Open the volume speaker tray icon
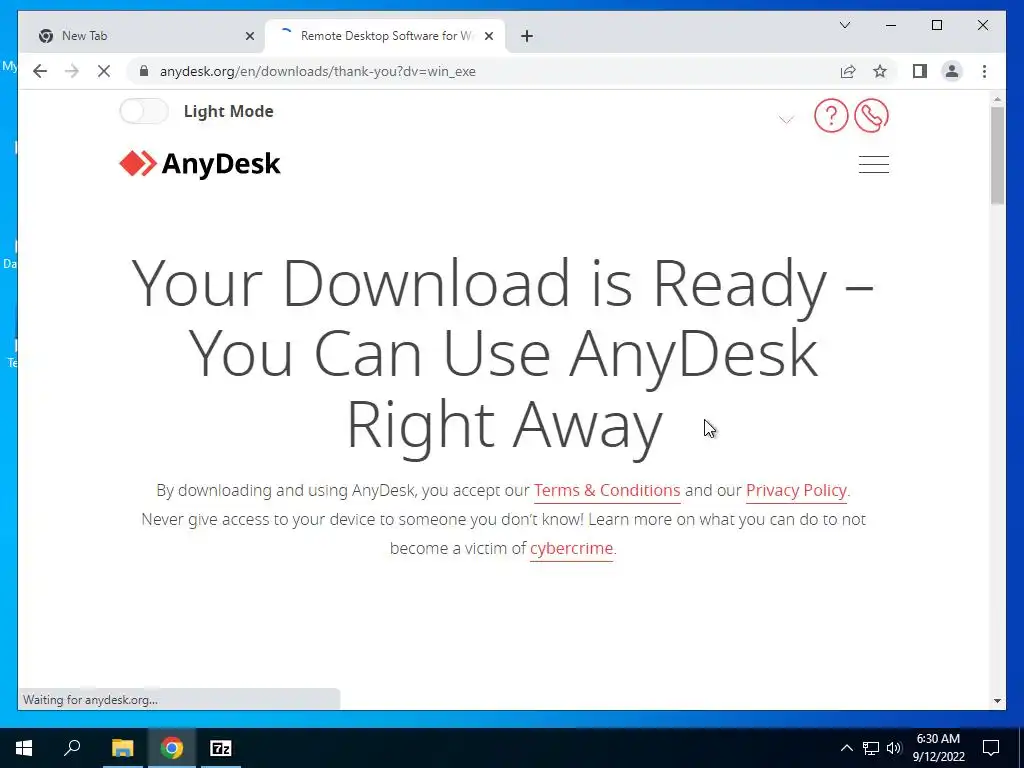The width and height of the screenshot is (1024, 768). point(894,748)
